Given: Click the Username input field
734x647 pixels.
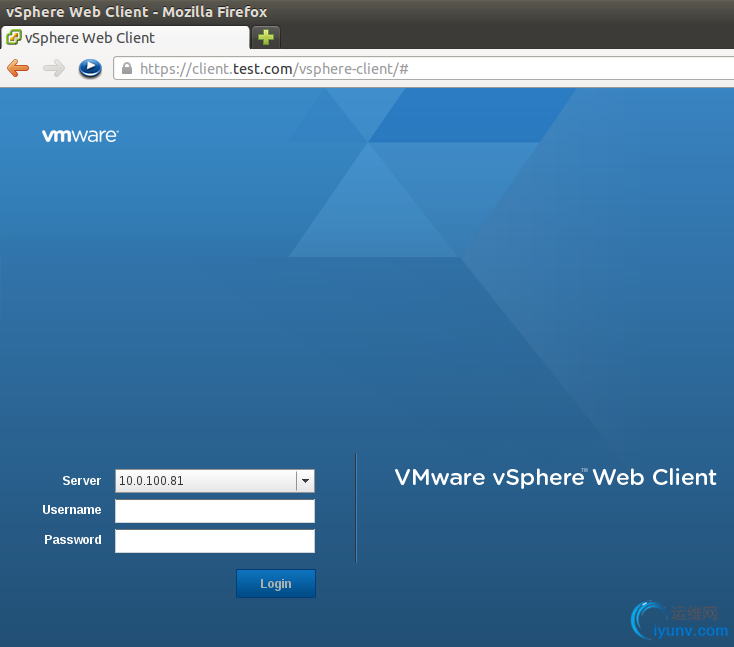Looking at the screenshot, I should 215,511.
